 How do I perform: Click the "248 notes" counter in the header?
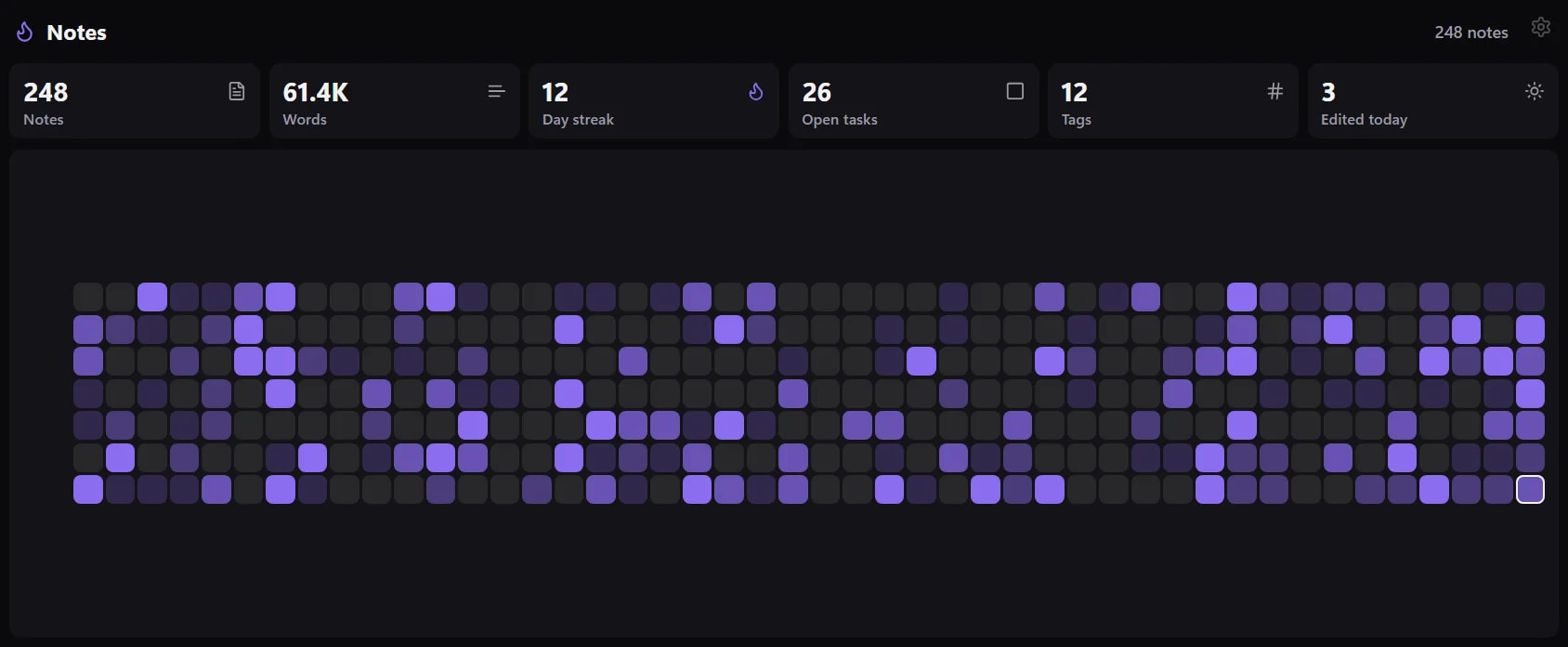[1471, 33]
